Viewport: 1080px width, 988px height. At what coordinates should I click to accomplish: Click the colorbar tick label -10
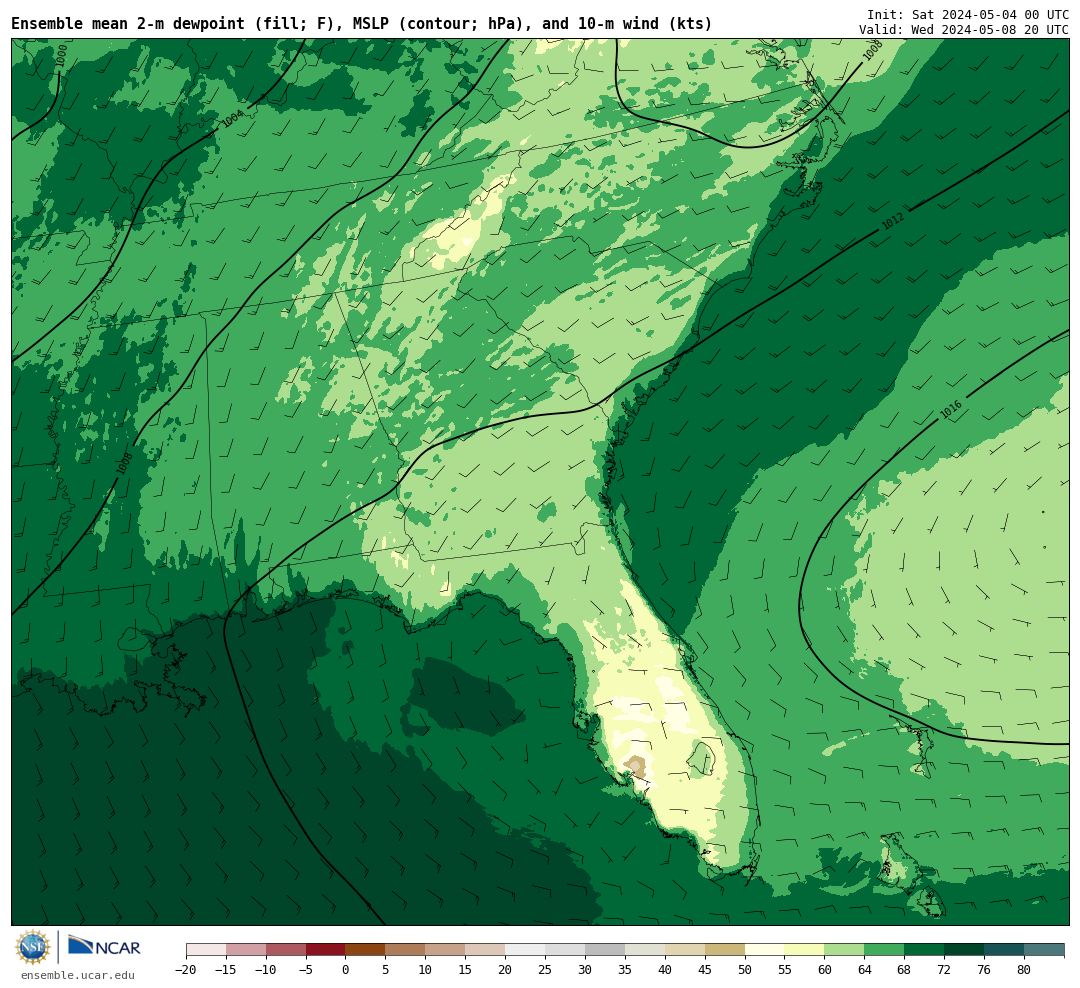(x=266, y=970)
